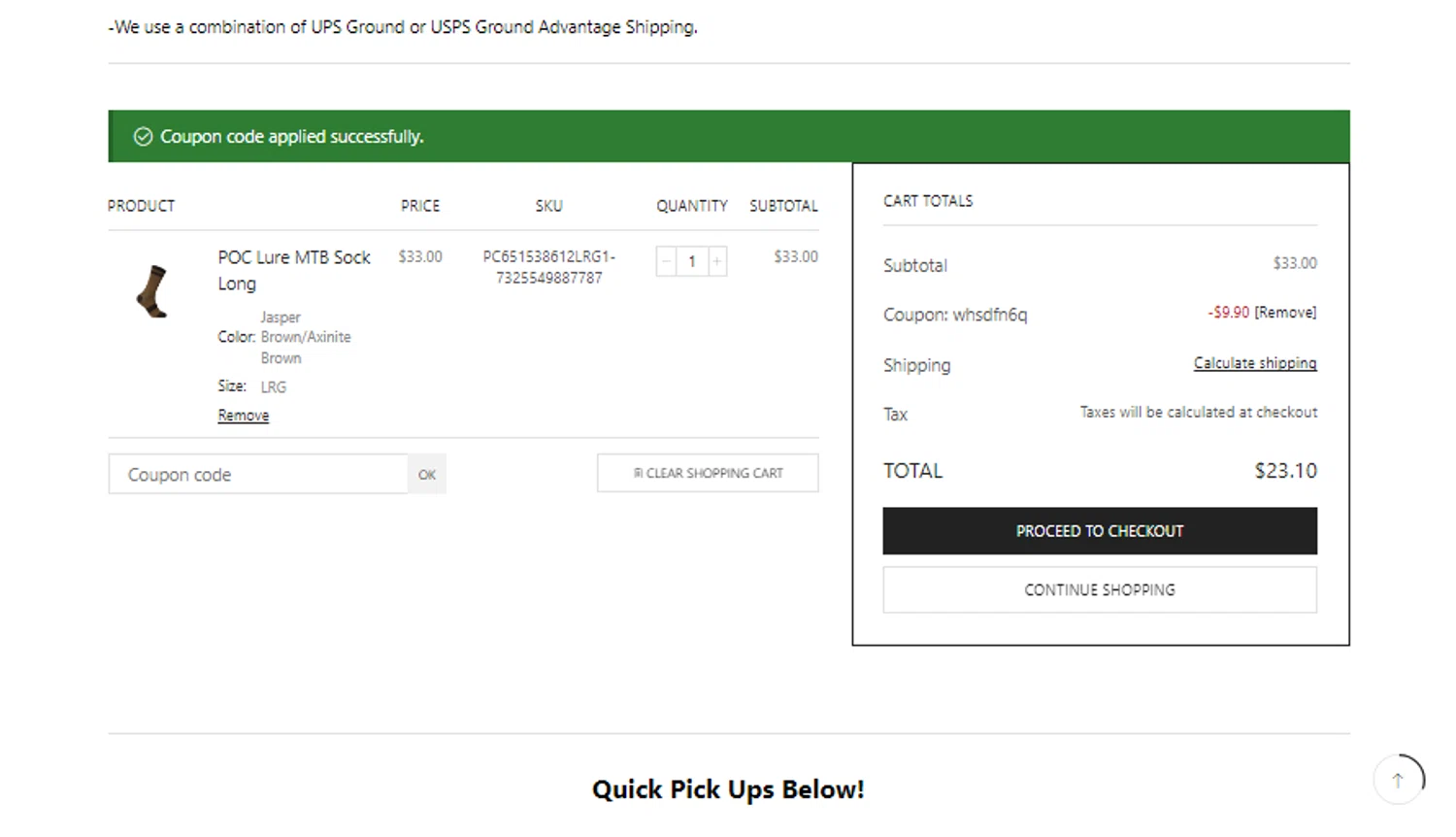Viewport: 1456px width, 837px height.
Task: Click the UPS Ground shipping note text
Action: point(403,27)
